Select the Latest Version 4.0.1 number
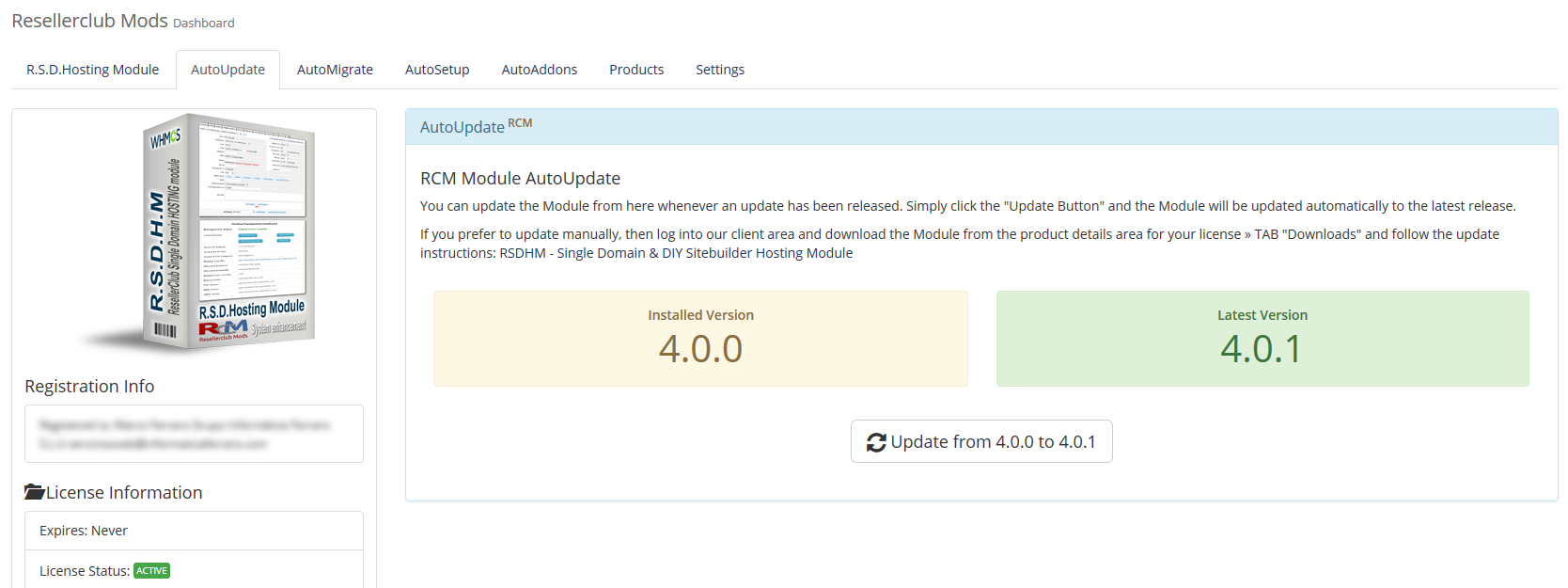This screenshot has width=1568, height=588. tap(1262, 349)
